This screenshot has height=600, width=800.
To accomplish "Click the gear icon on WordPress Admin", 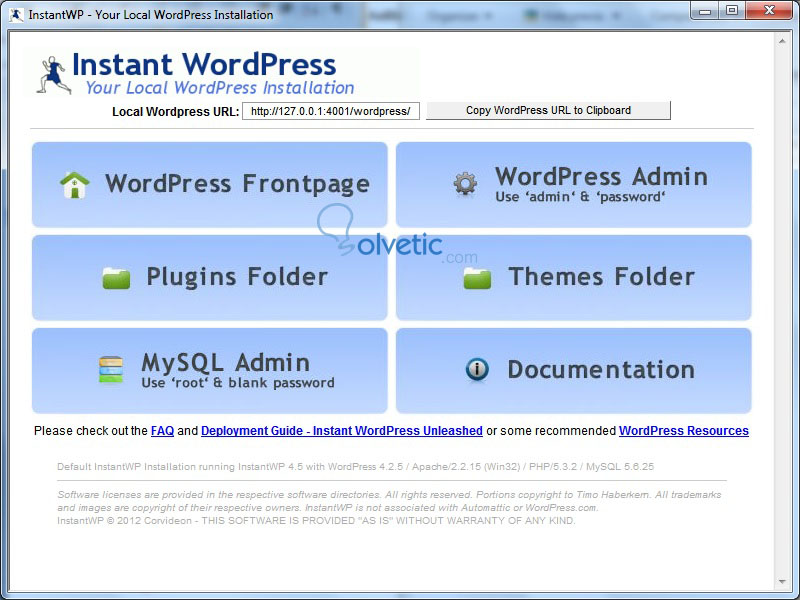I will pyautogui.click(x=465, y=184).
